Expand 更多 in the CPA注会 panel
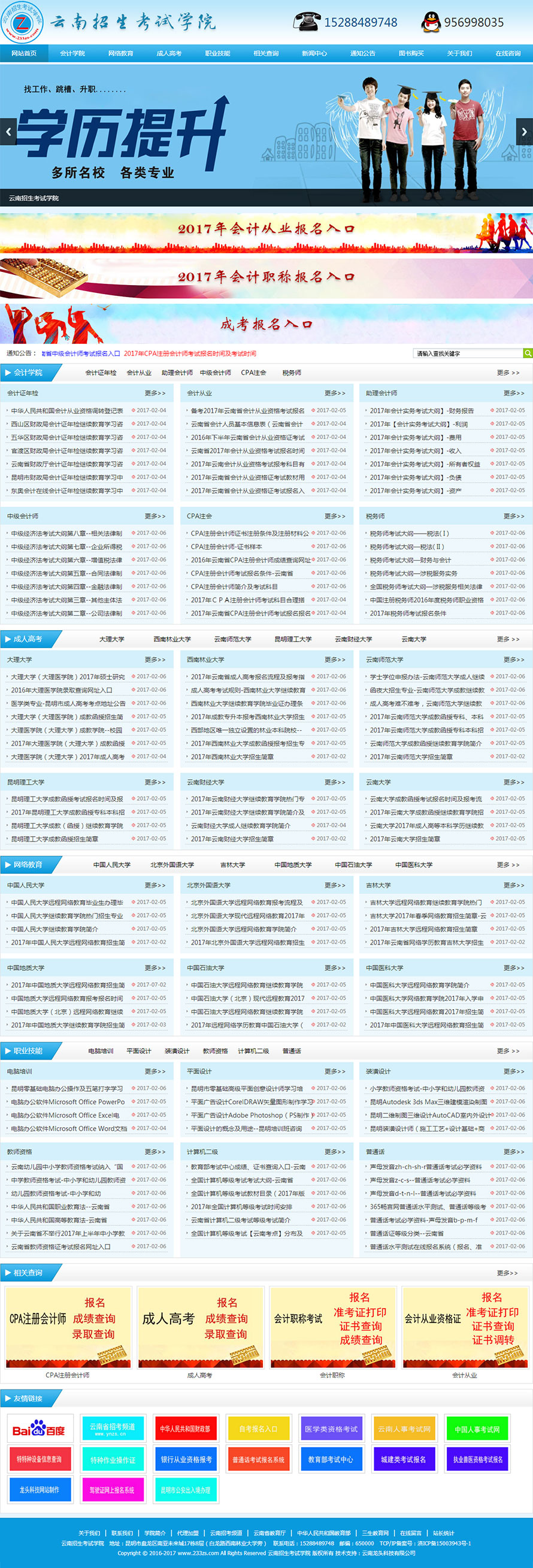This screenshot has width=533, height=1568. [335, 516]
